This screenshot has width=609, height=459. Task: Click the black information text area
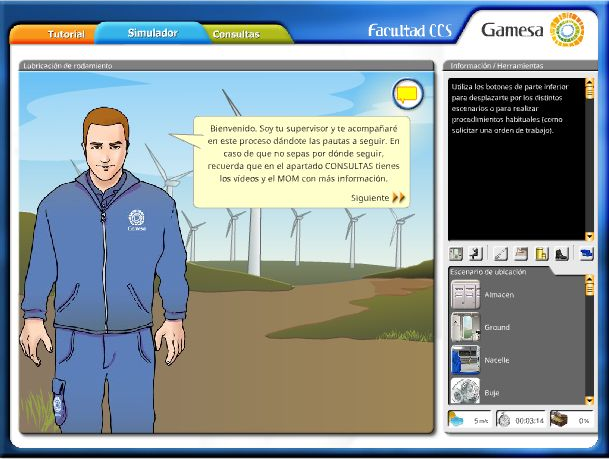tap(516, 159)
